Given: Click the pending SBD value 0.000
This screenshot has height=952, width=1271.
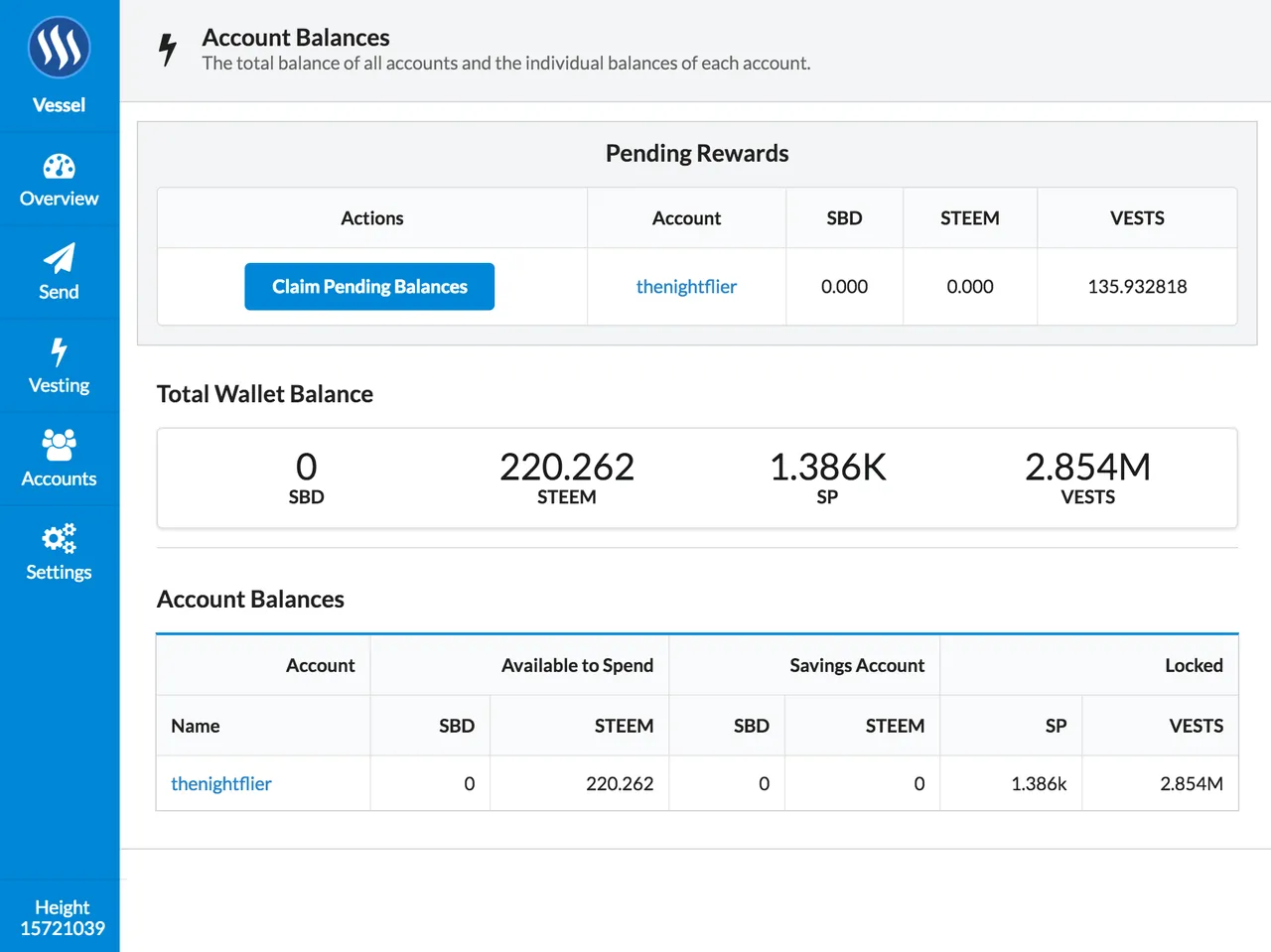Looking at the screenshot, I should [844, 286].
